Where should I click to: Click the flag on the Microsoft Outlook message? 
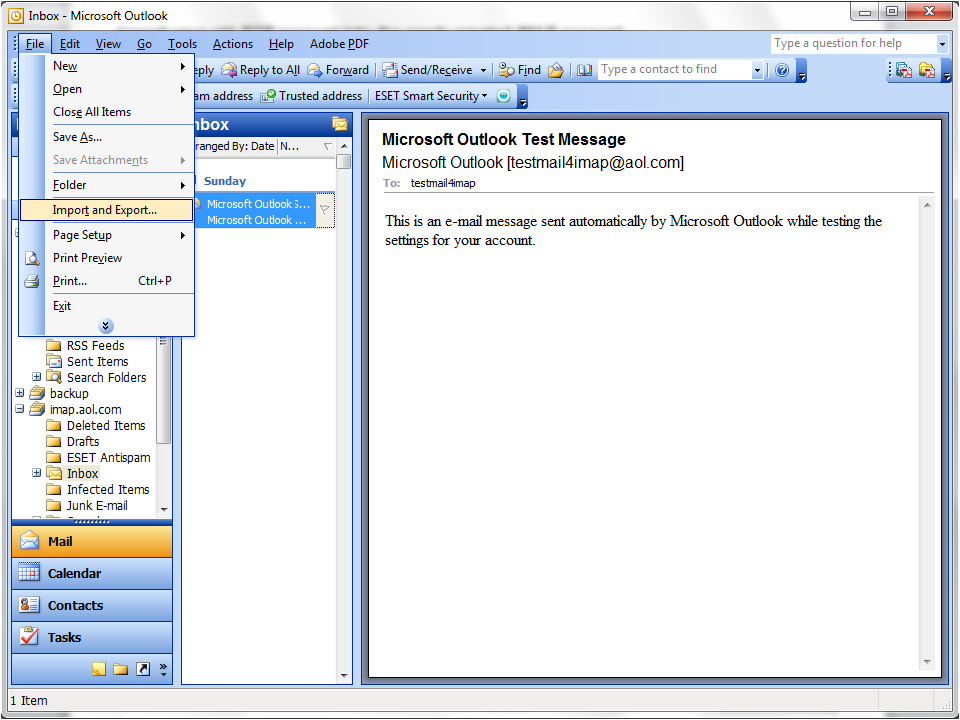coord(325,210)
